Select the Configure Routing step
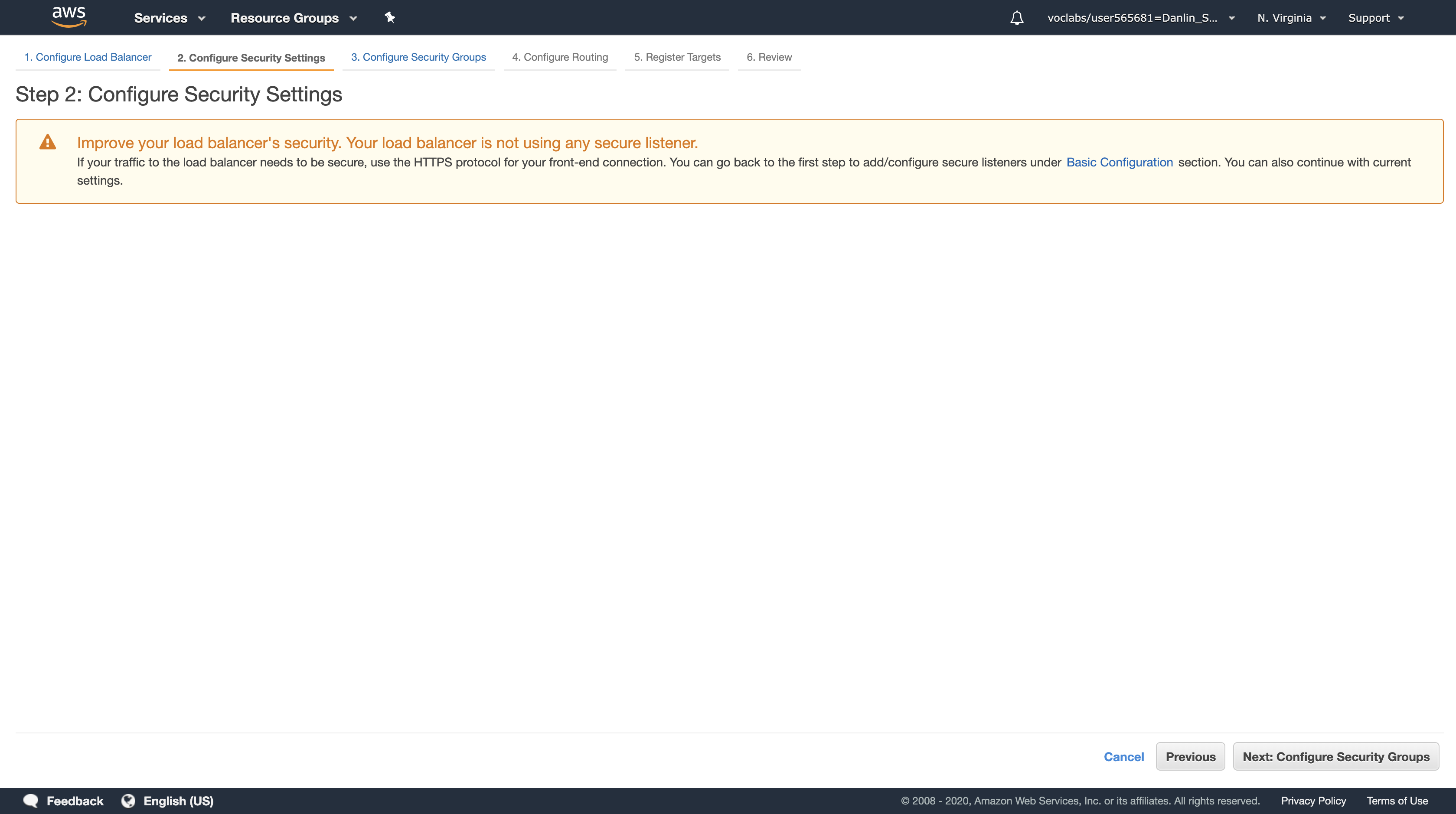 pos(560,57)
